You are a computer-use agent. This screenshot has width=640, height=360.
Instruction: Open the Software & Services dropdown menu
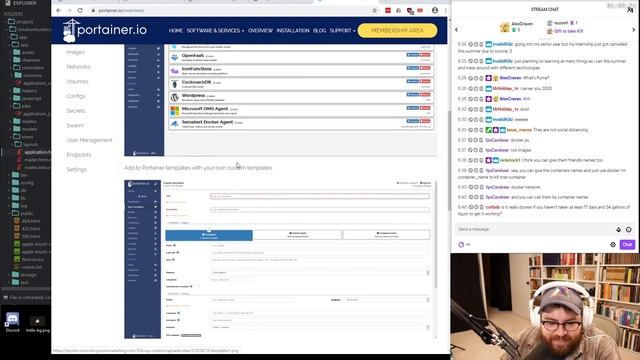pyautogui.click(x=215, y=31)
